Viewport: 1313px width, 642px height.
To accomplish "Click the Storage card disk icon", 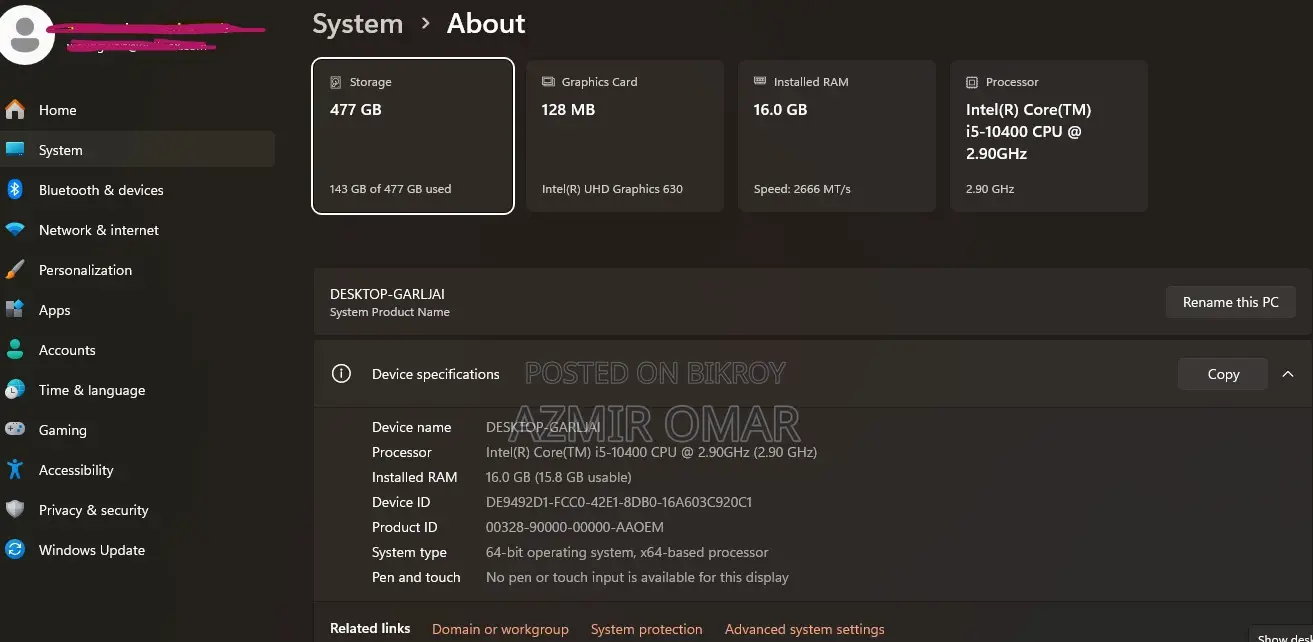I will pyautogui.click(x=336, y=82).
